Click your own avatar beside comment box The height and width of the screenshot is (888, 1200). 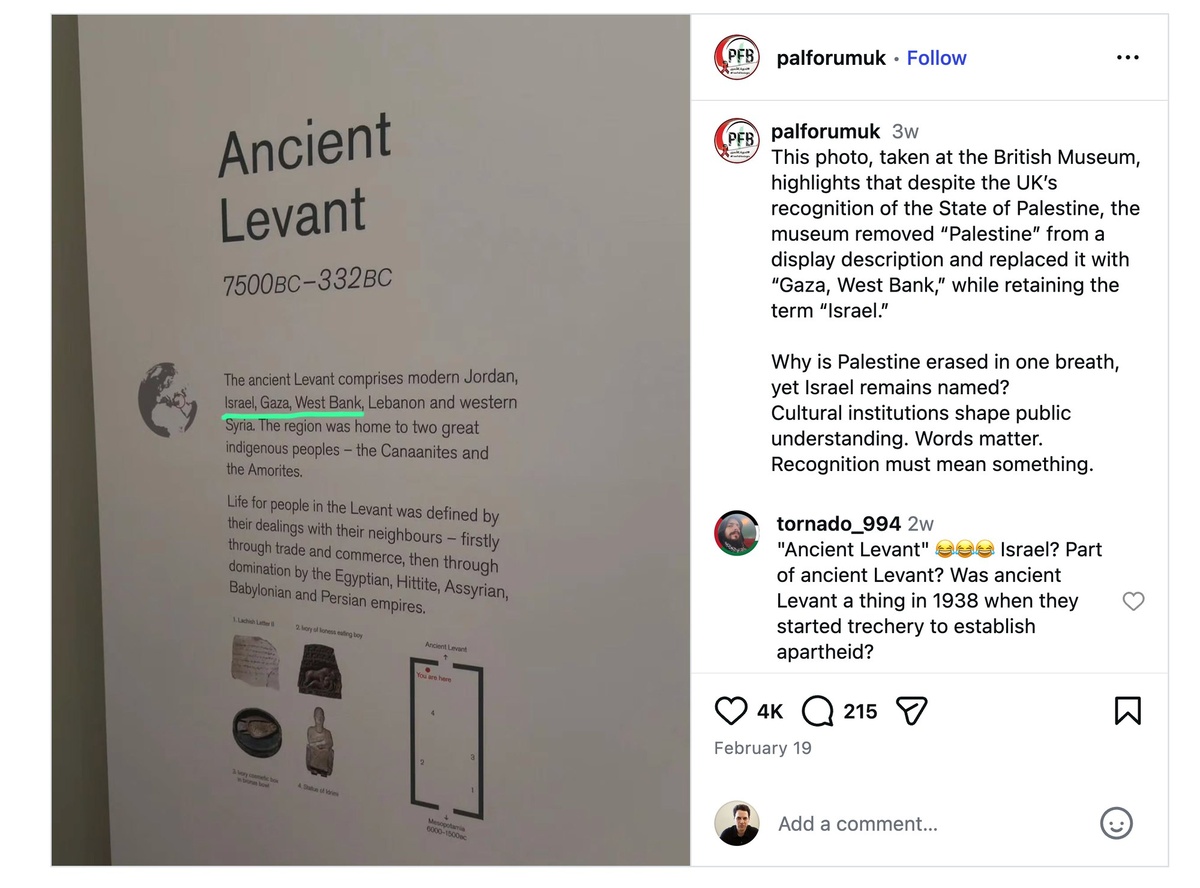[x=737, y=823]
